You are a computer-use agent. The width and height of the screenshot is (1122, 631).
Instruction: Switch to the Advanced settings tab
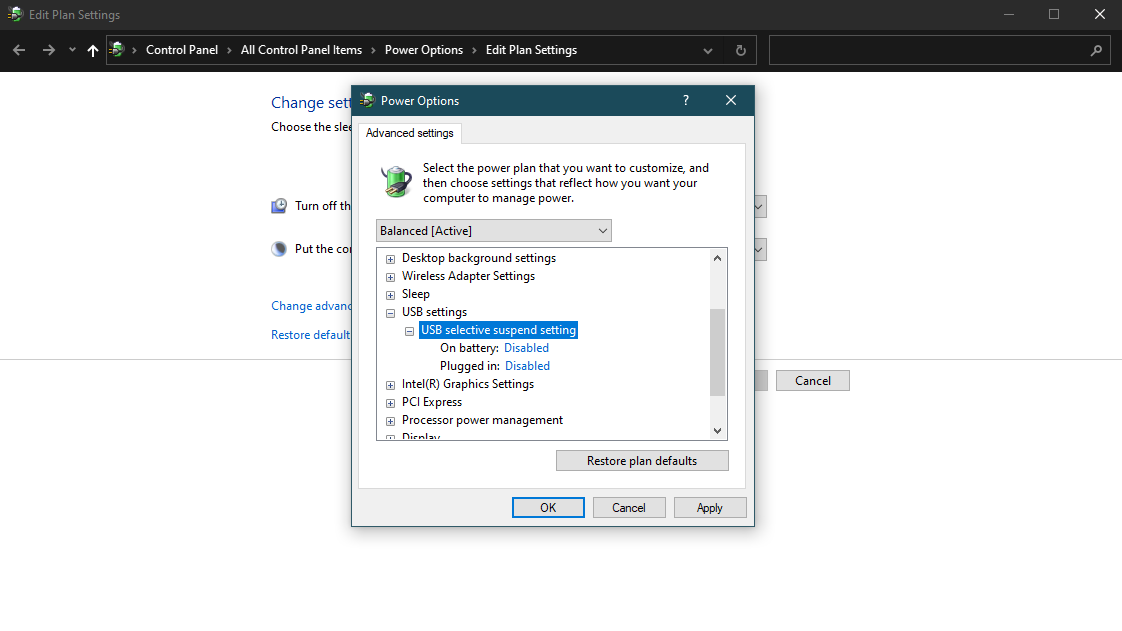410,132
